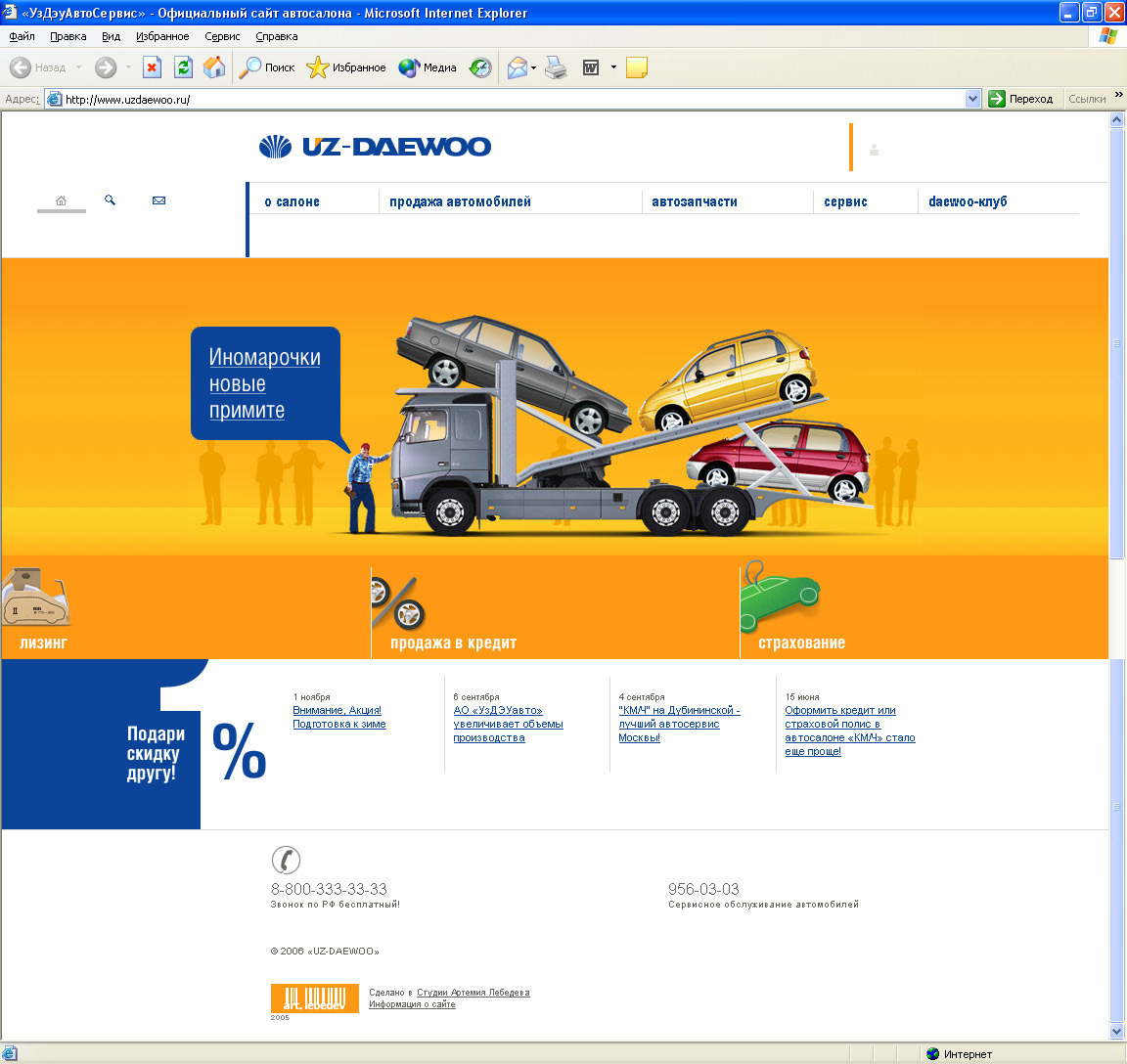1127x1064 pixels.
Task: Click the Mail envelope toolbar icon
Action: 517,67
